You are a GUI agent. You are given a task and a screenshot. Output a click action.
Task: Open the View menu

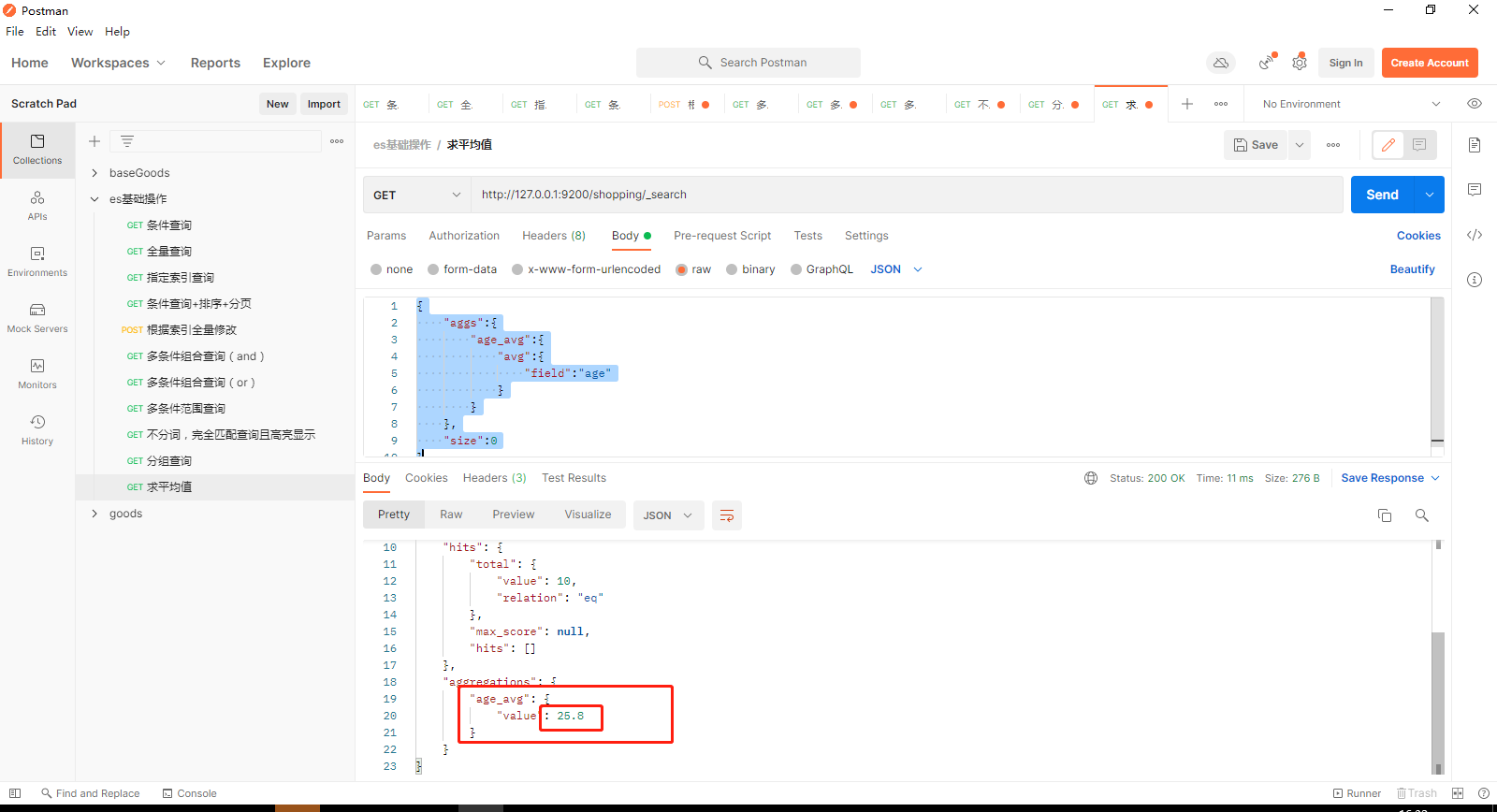tap(80, 31)
